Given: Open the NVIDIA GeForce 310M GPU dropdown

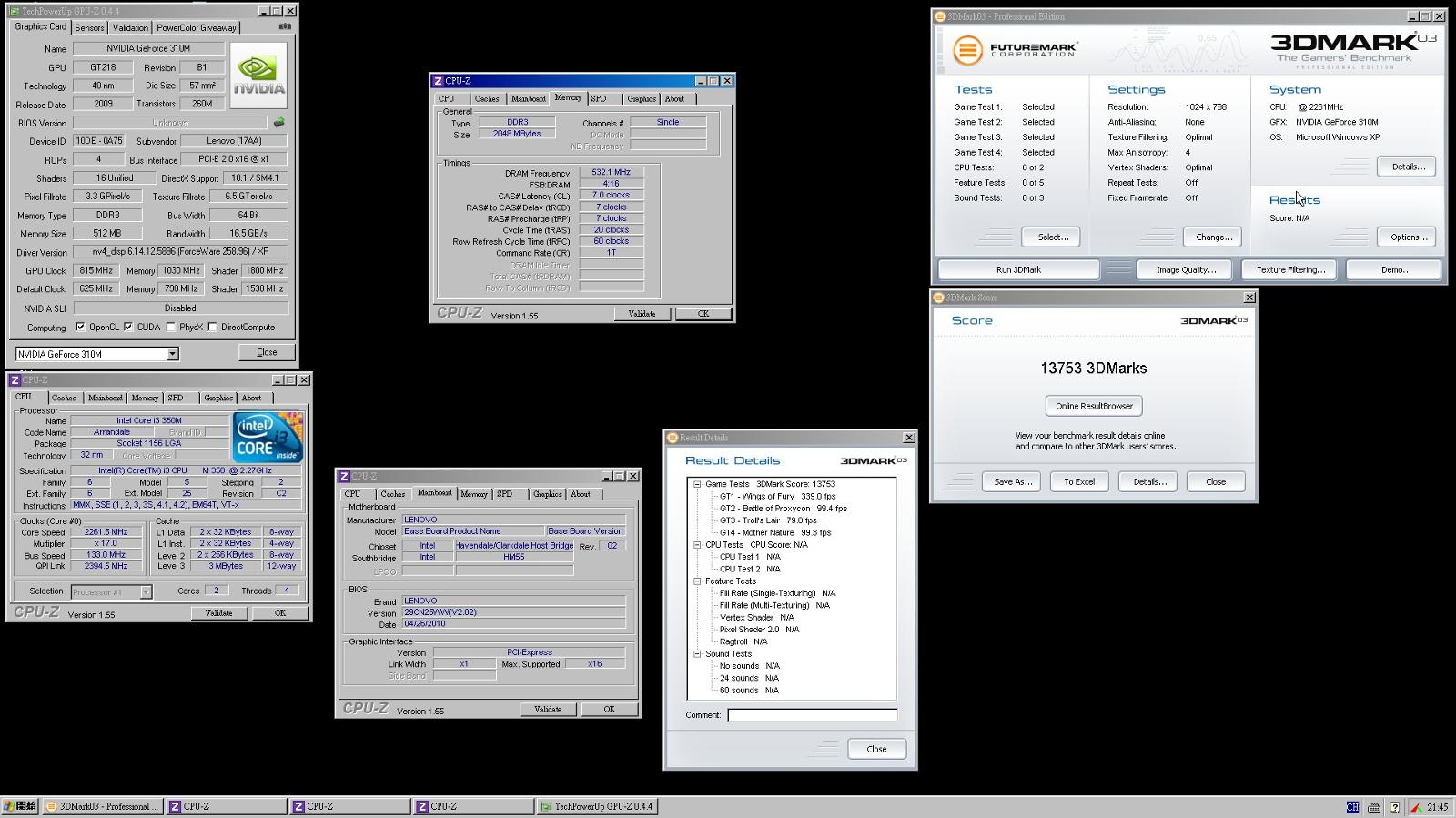Looking at the screenshot, I should click(172, 354).
